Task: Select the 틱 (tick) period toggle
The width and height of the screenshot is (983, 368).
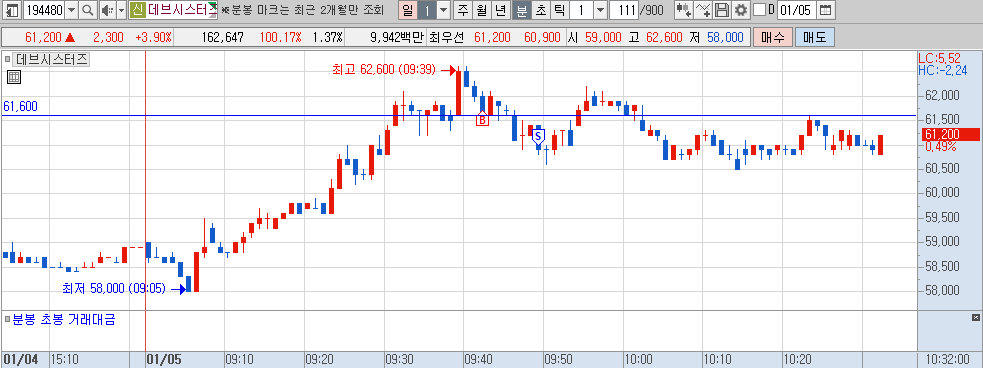Action: (559, 10)
